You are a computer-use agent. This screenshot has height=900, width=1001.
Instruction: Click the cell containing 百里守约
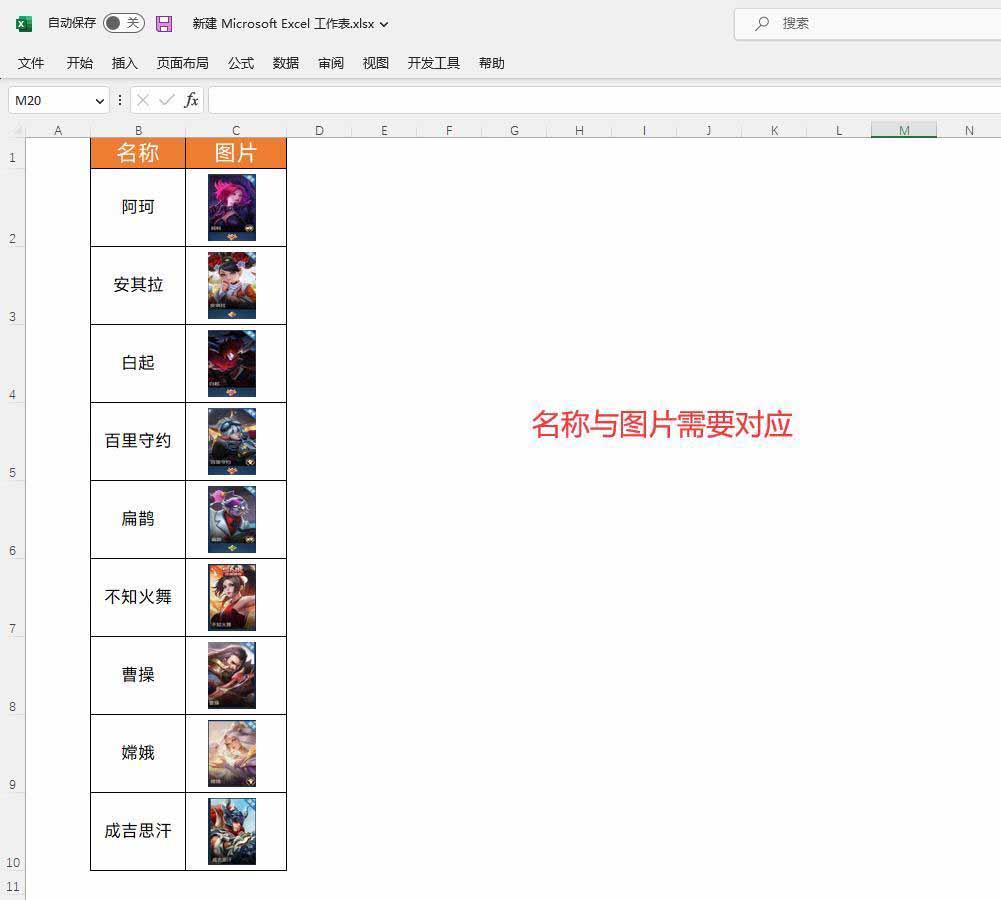(x=138, y=441)
